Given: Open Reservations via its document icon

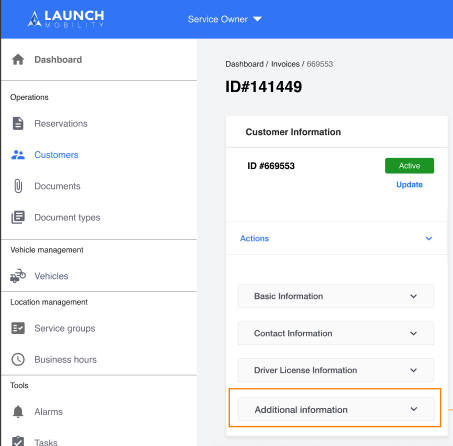Looking at the screenshot, I should (x=18, y=123).
